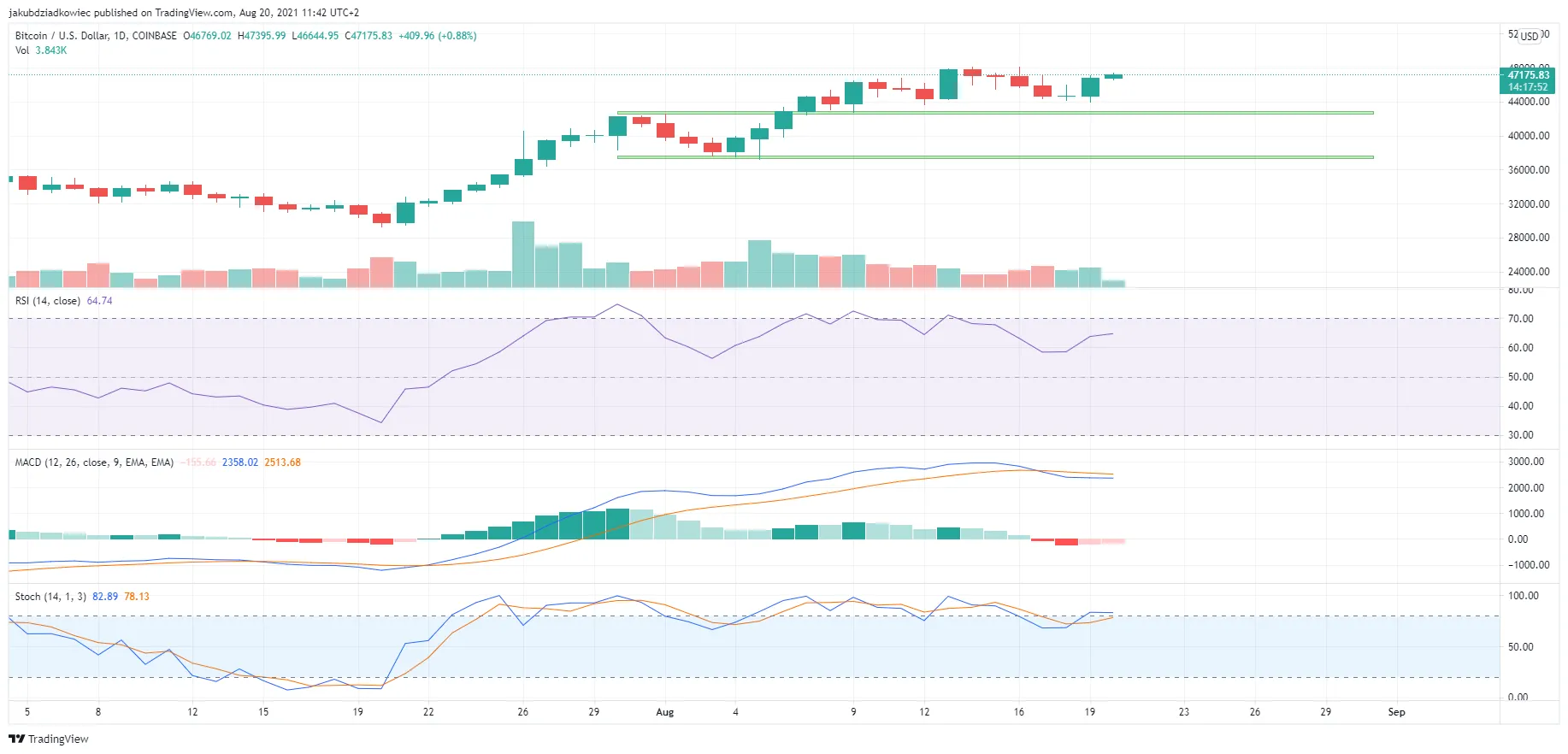Click the lower green horizontal support line

point(995,157)
